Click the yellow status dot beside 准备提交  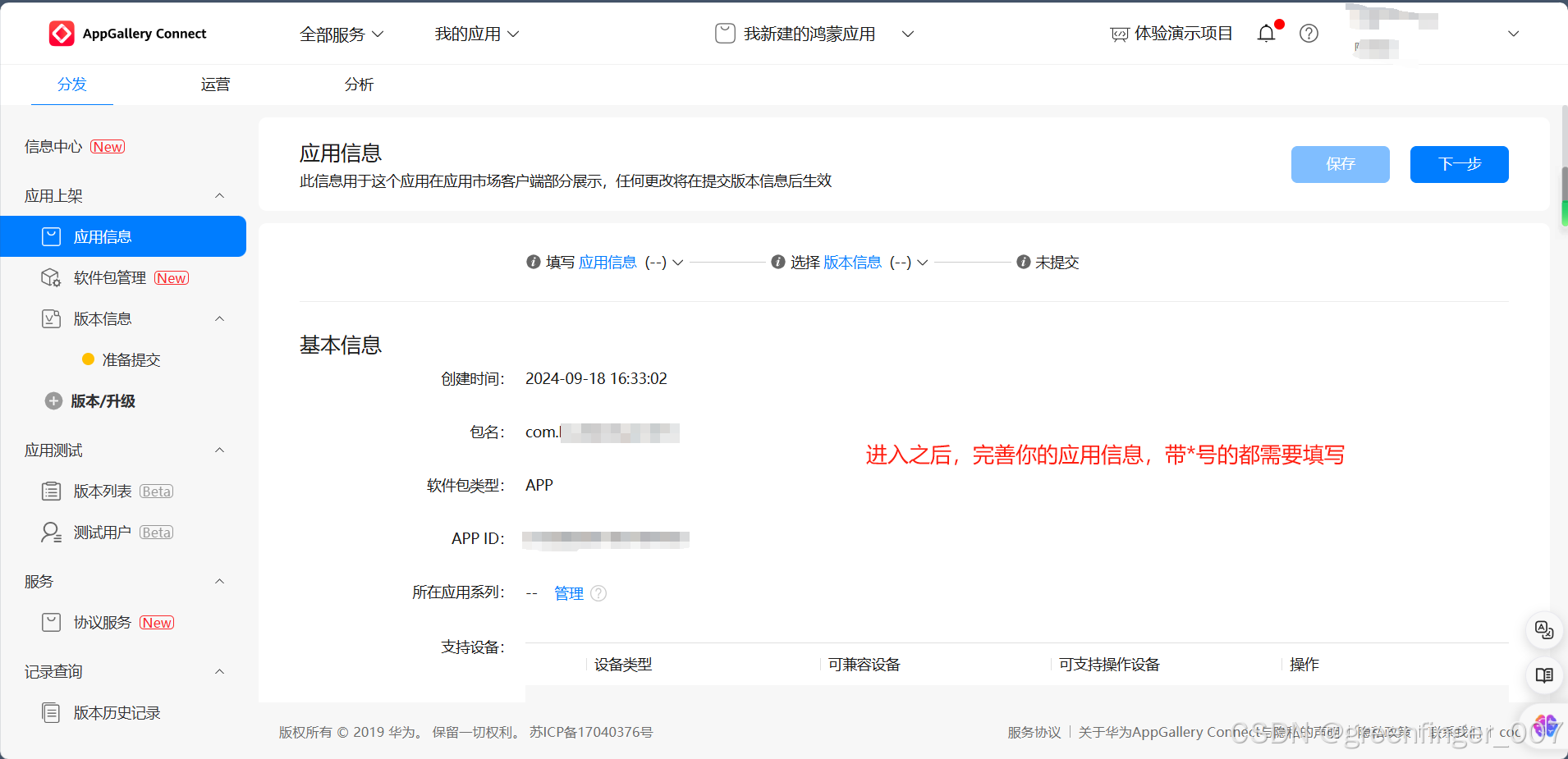click(x=88, y=359)
